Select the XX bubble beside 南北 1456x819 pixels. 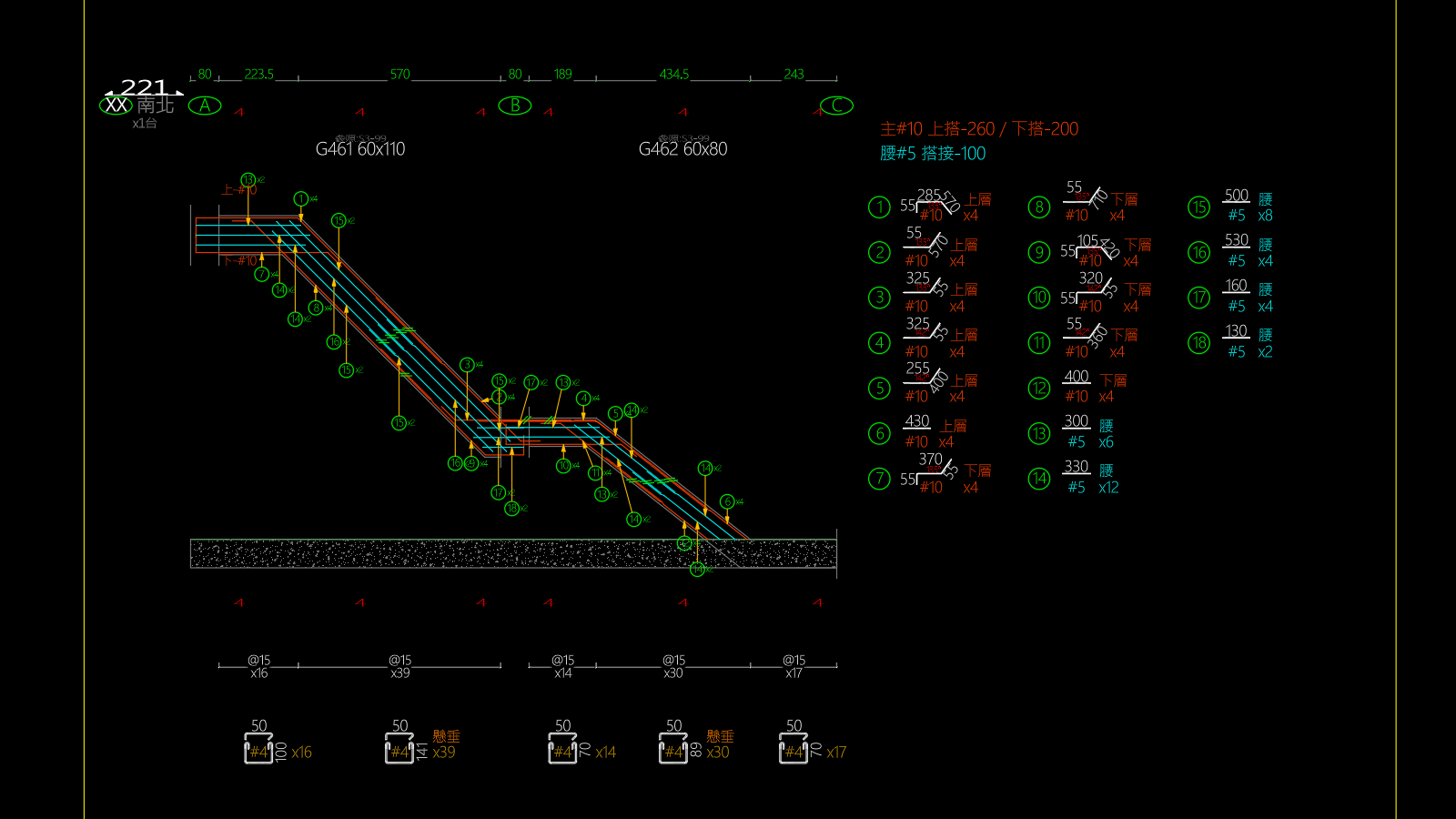(116, 105)
